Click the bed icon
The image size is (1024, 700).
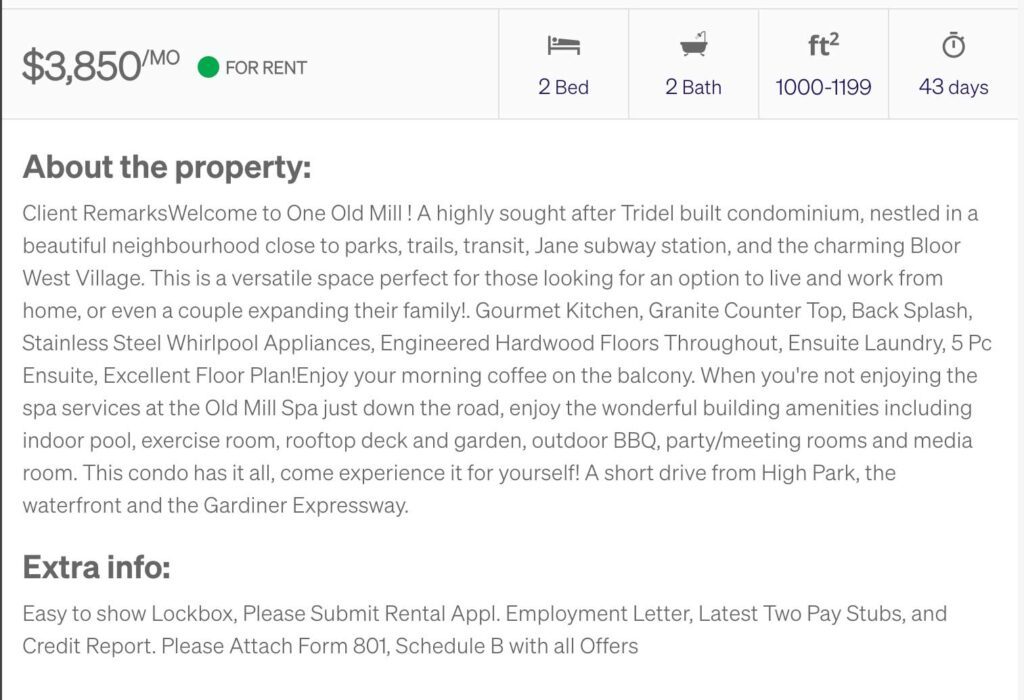coord(563,46)
